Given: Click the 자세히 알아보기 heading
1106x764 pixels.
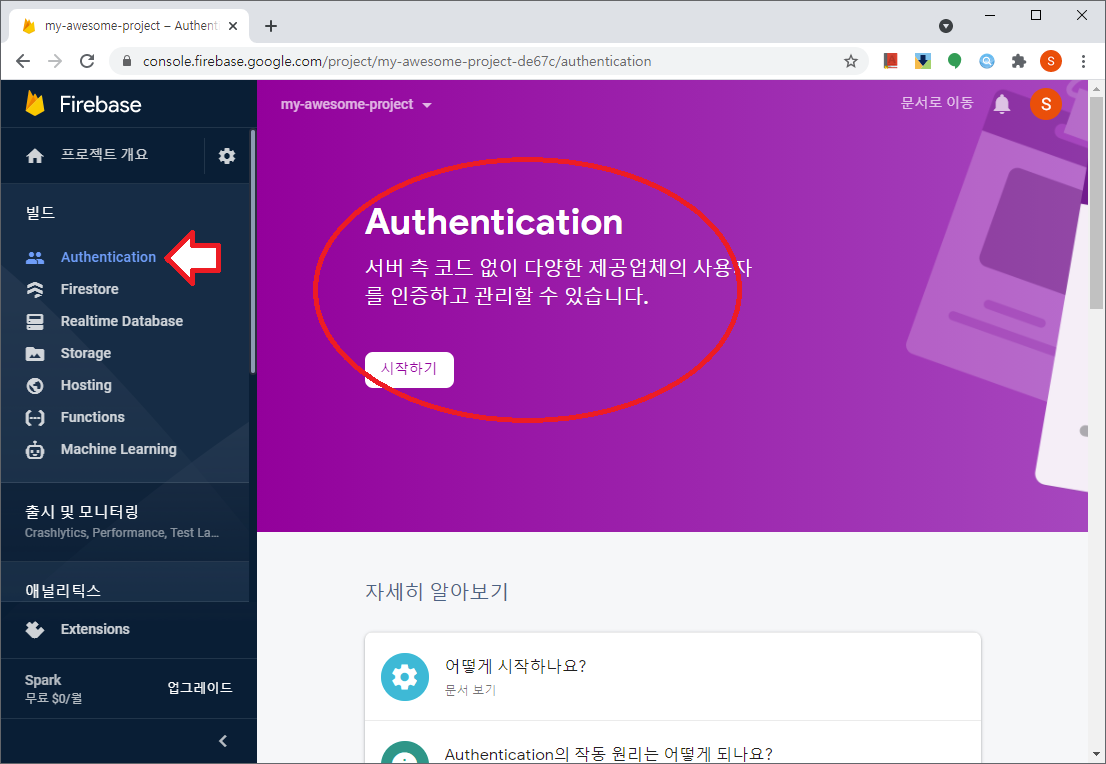Looking at the screenshot, I should [x=437, y=591].
